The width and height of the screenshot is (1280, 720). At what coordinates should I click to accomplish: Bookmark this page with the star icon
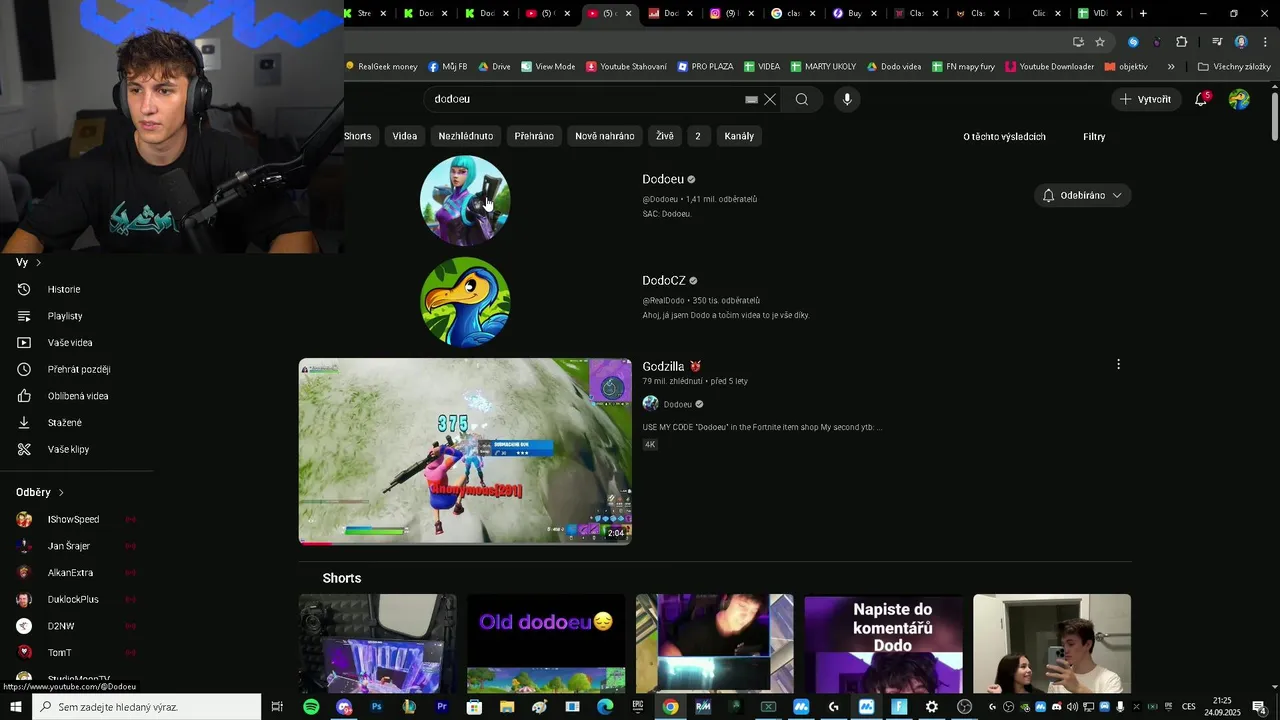(1100, 42)
